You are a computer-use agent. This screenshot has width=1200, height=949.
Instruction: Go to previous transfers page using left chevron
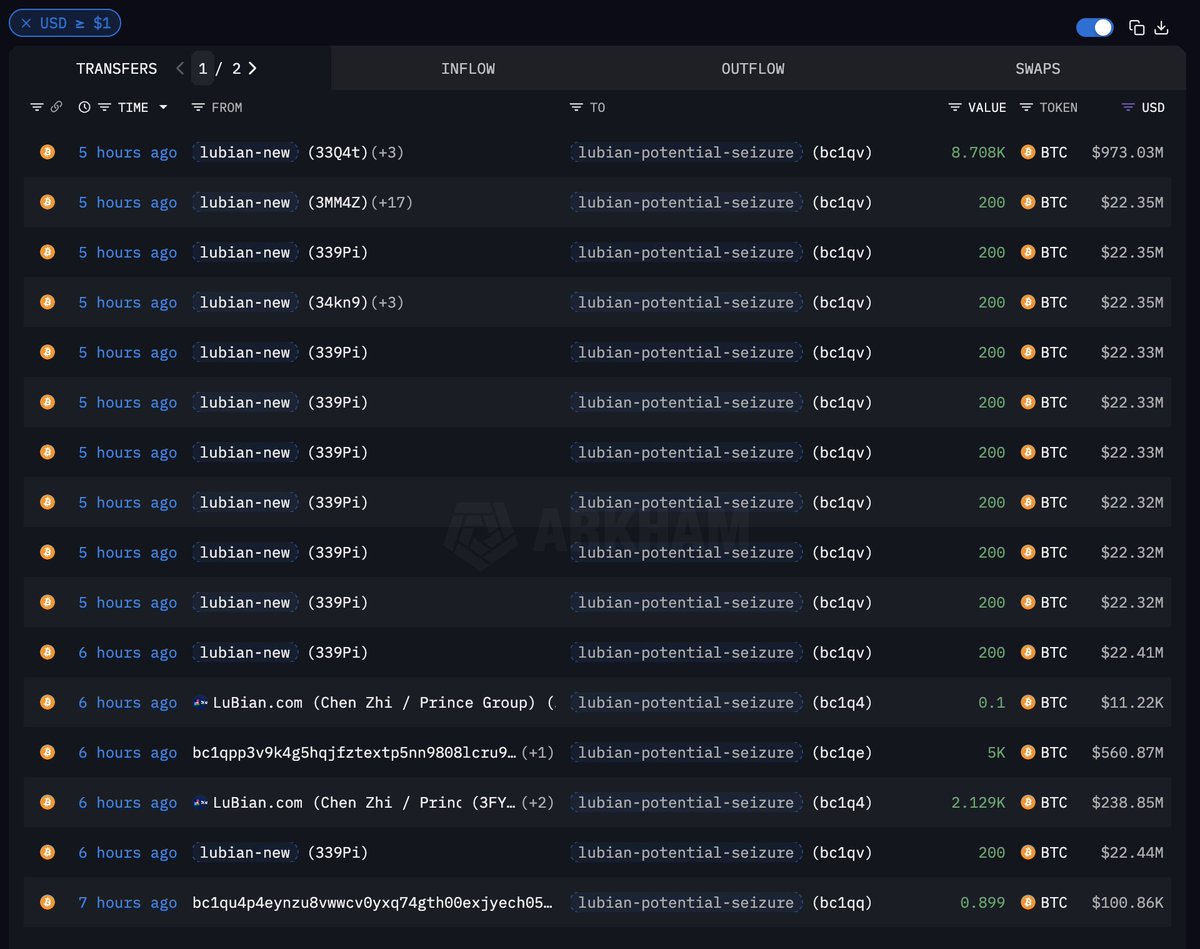click(x=180, y=68)
